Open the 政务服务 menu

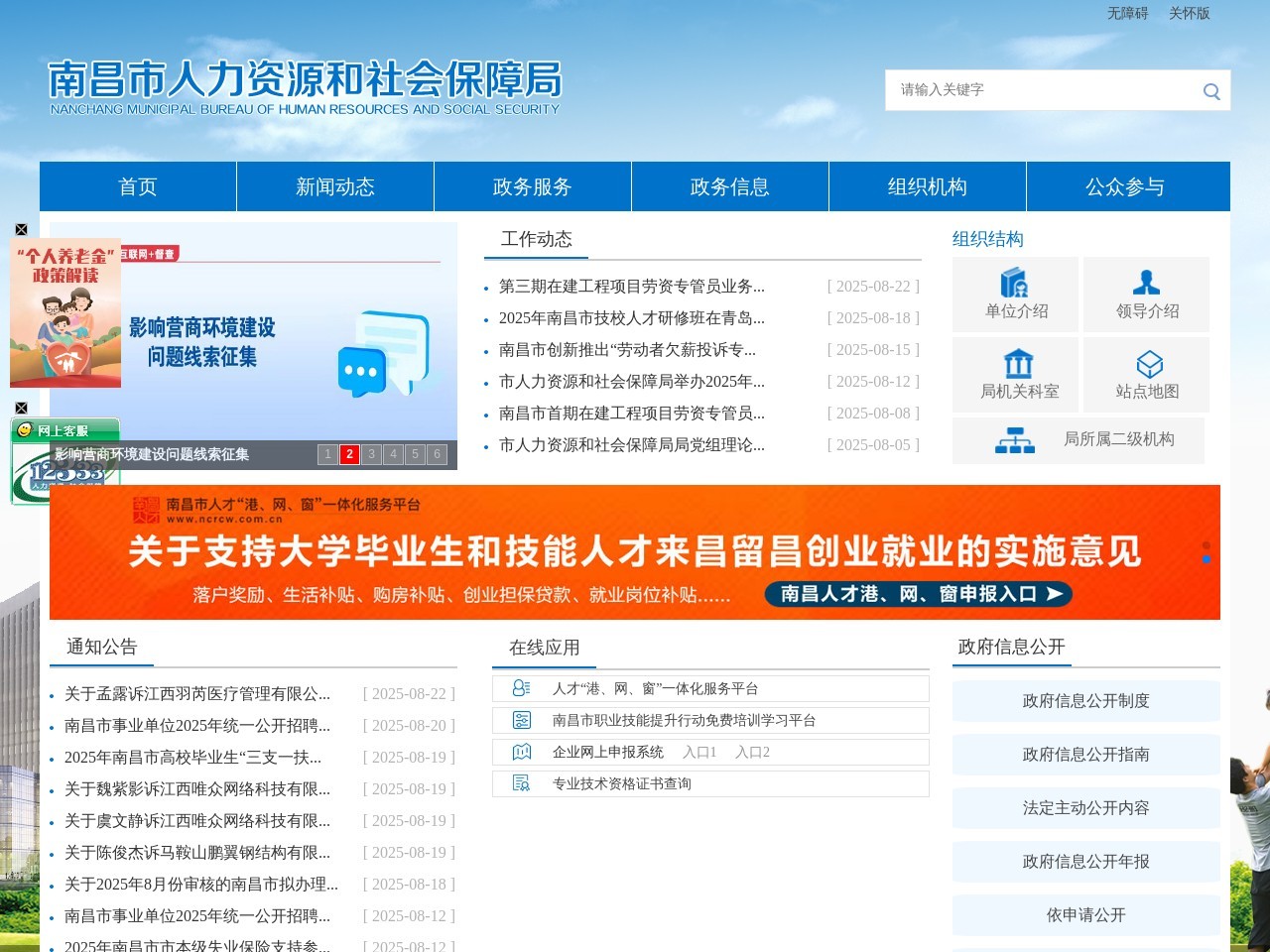click(x=532, y=186)
